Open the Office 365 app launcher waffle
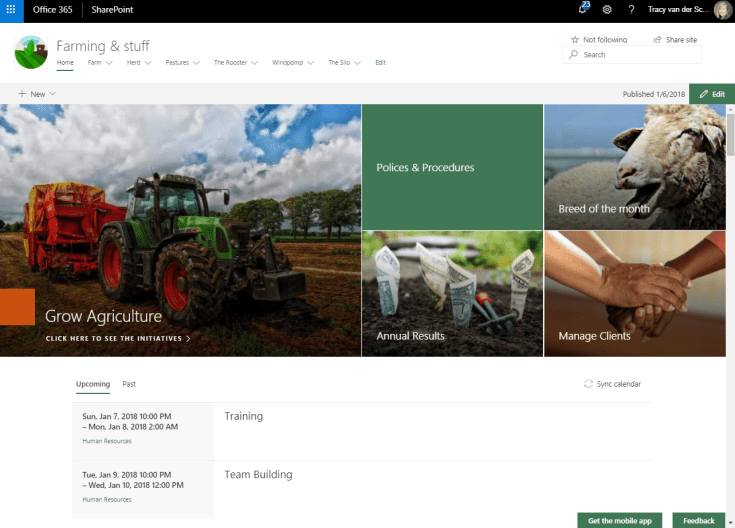This screenshot has width=735, height=528. tap(11, 9)
